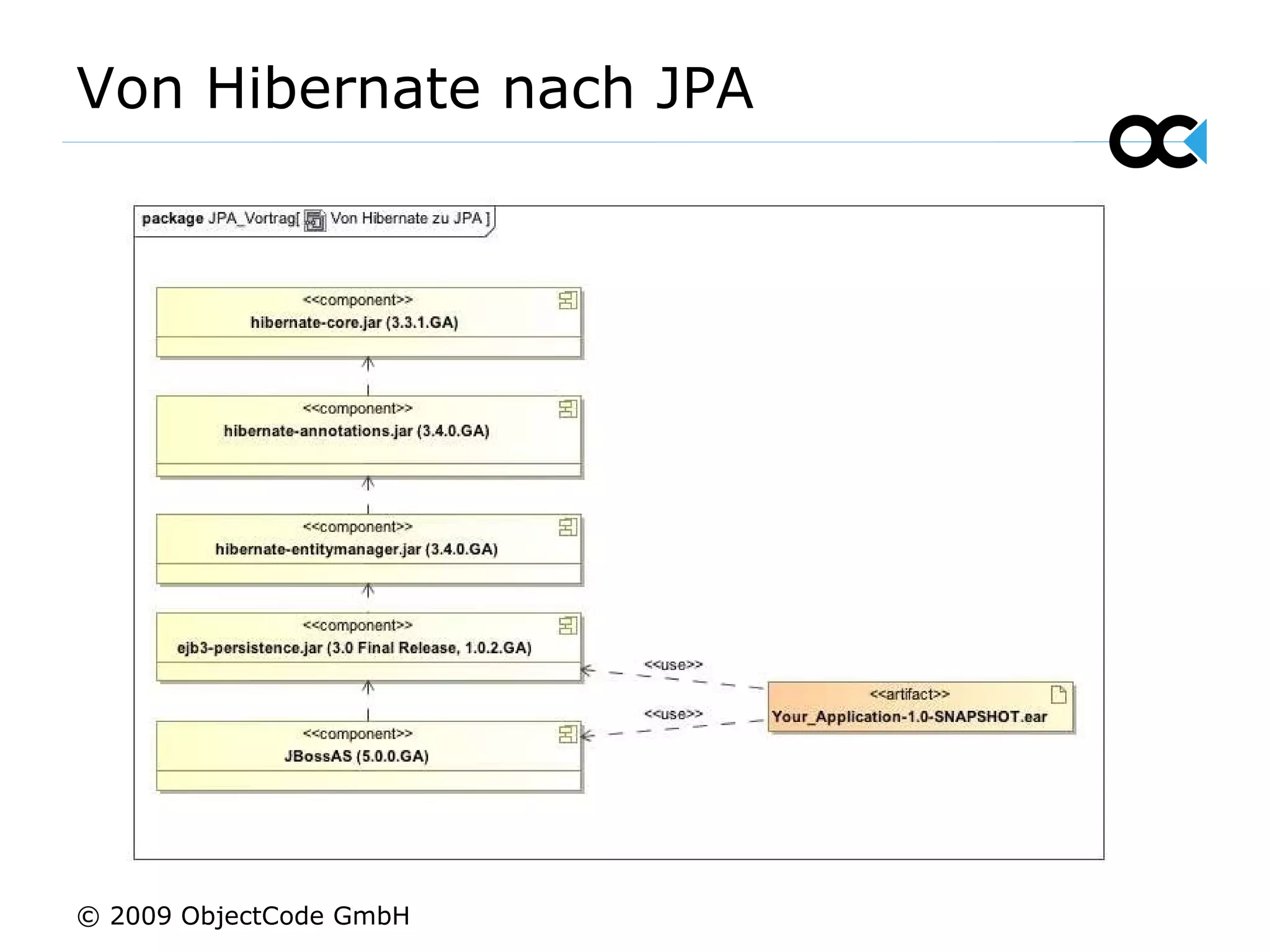The width and height of the screenshot is (1270, 952).
Task: Click the package JPA_Vortrag header text
Action: coord(220,219)
